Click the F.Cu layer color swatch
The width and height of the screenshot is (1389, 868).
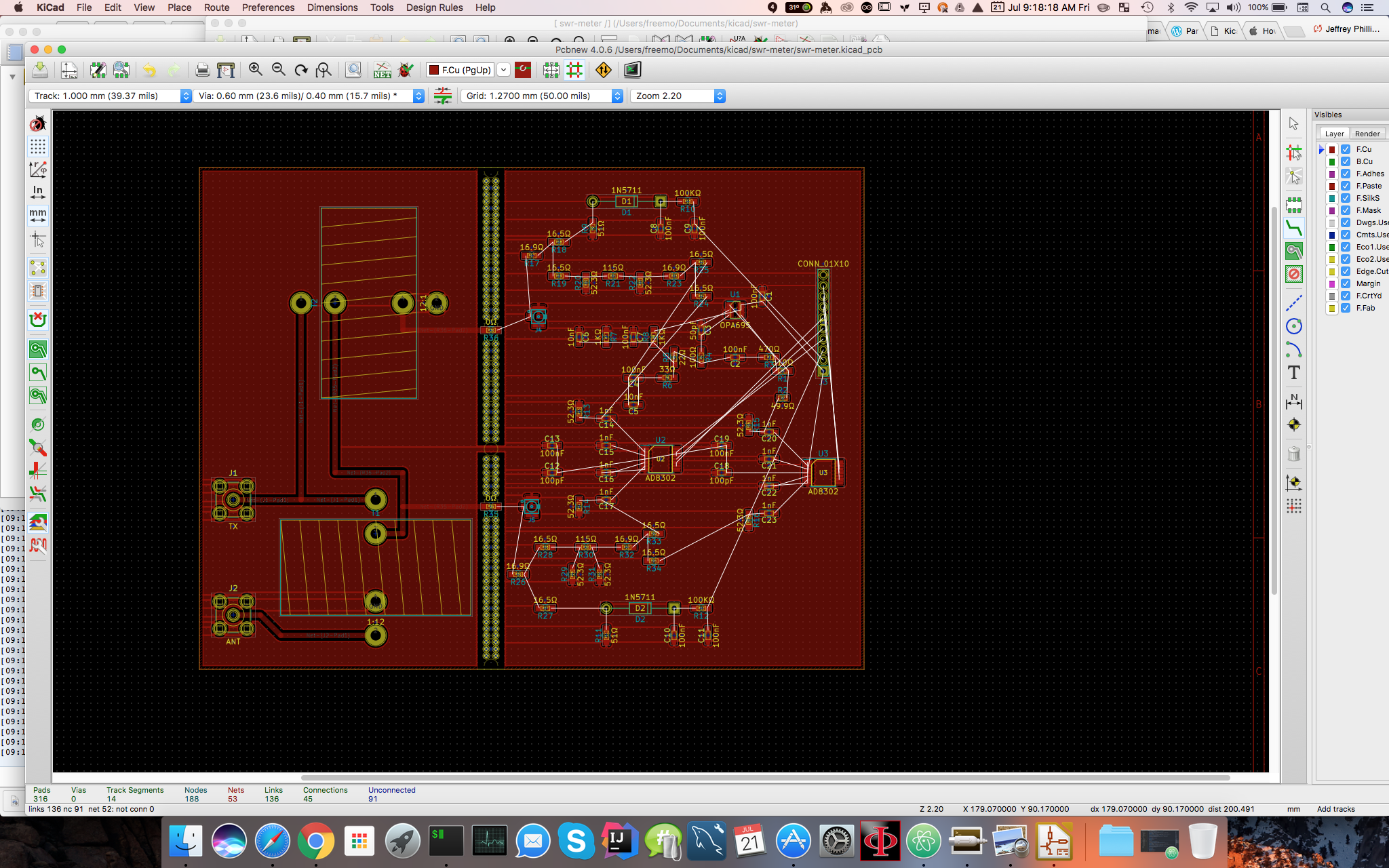click(1332, 149)
